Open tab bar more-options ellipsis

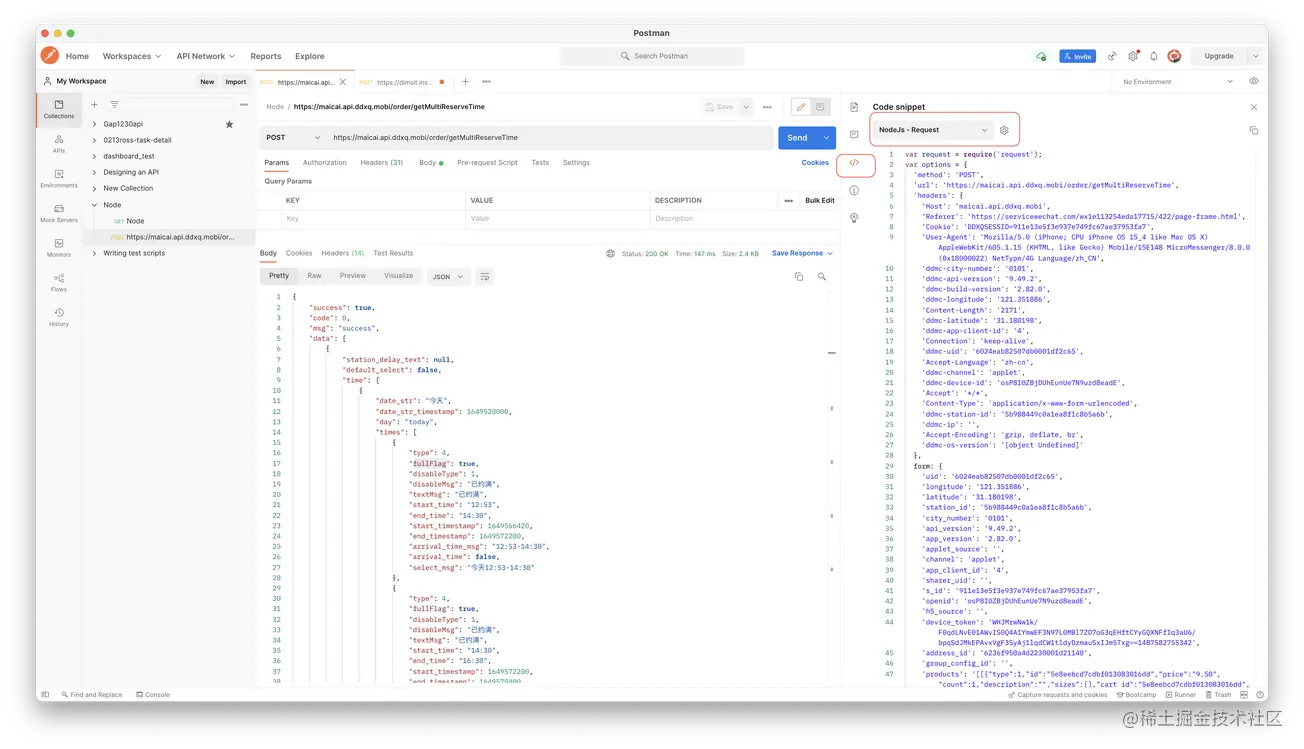pos(486,82)
